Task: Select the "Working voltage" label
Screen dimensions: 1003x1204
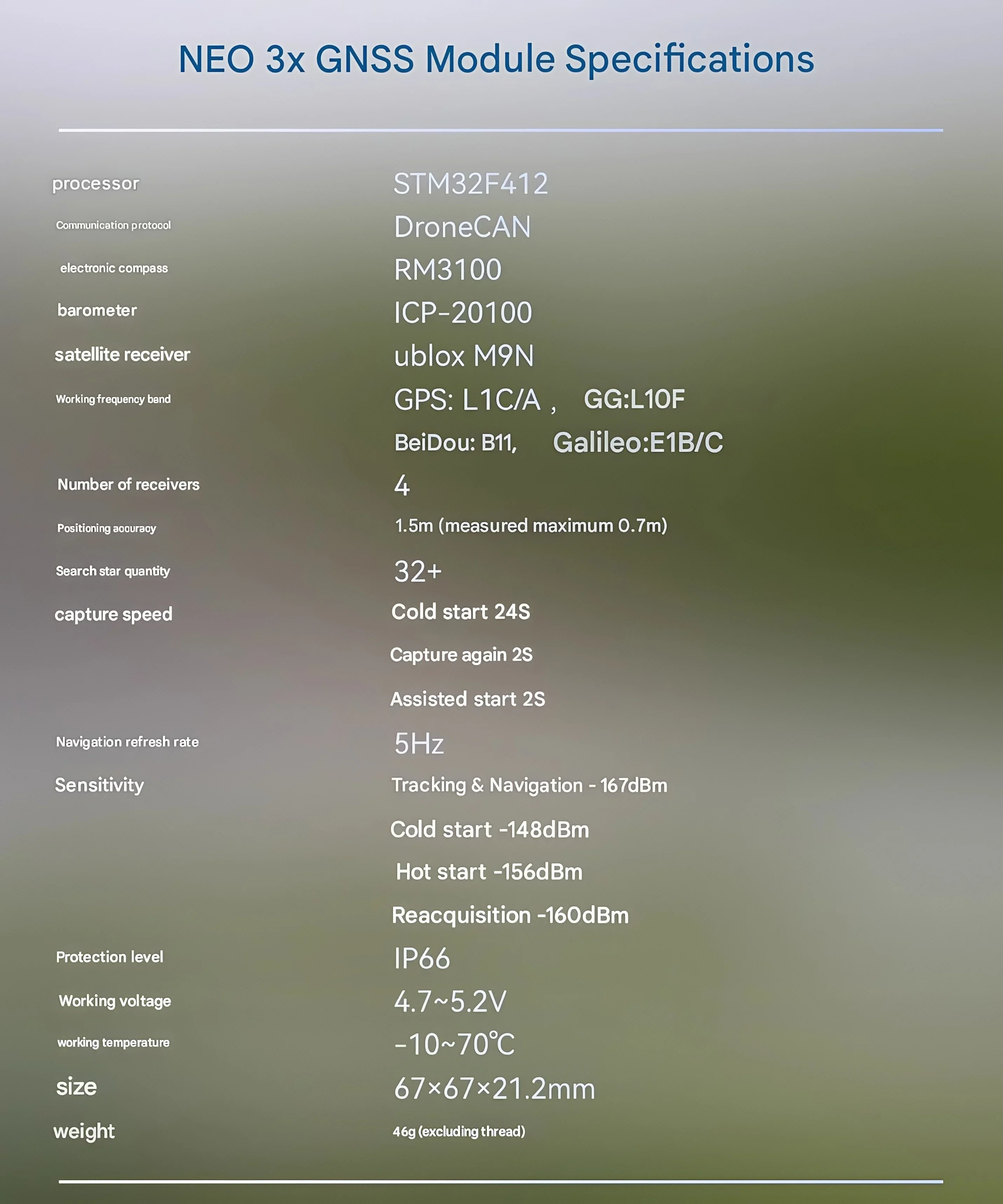Action: (x=115, y=1001)
